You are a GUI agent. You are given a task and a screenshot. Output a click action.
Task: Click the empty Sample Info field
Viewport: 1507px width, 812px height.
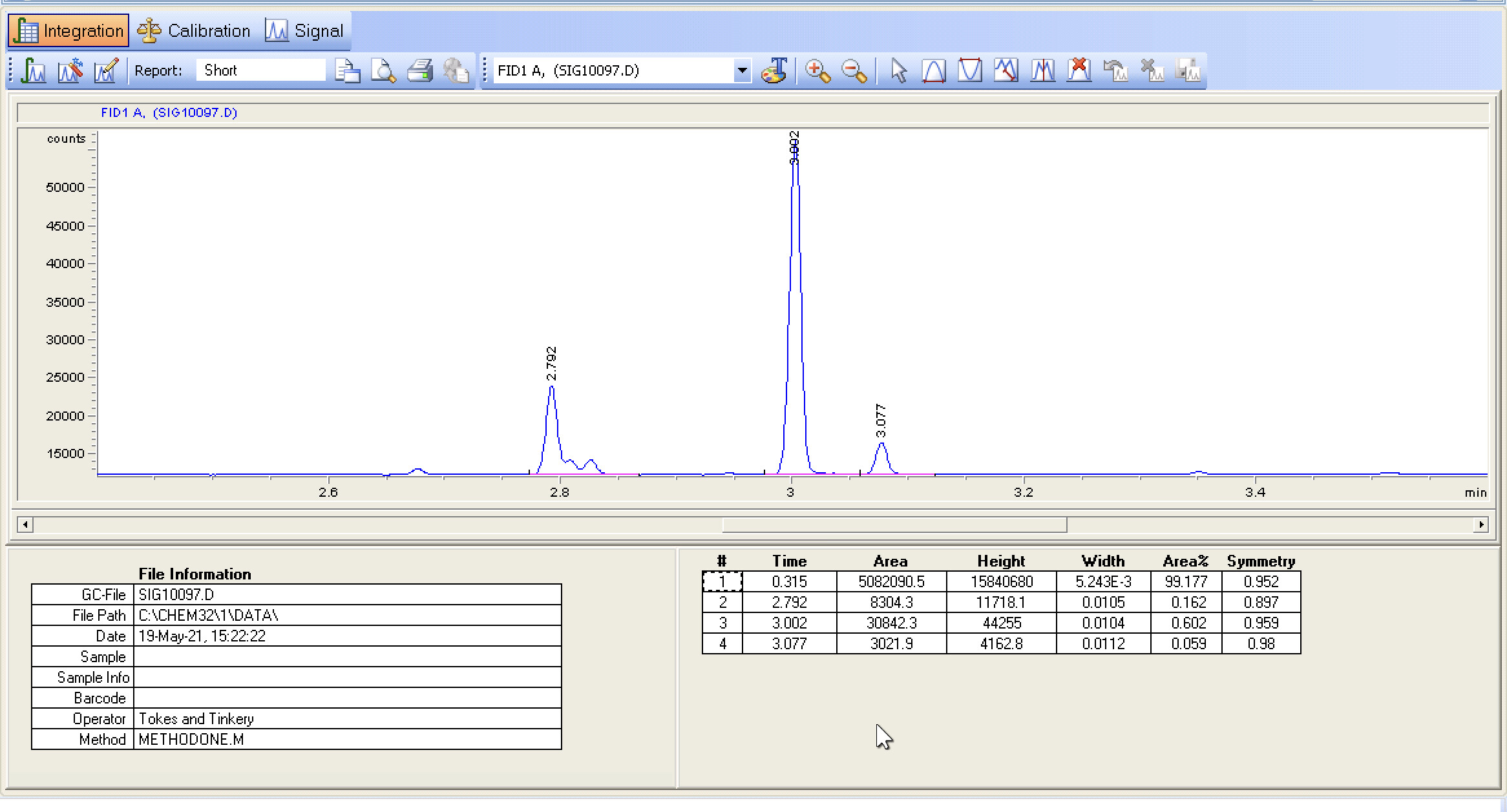[x=348, y=677]
